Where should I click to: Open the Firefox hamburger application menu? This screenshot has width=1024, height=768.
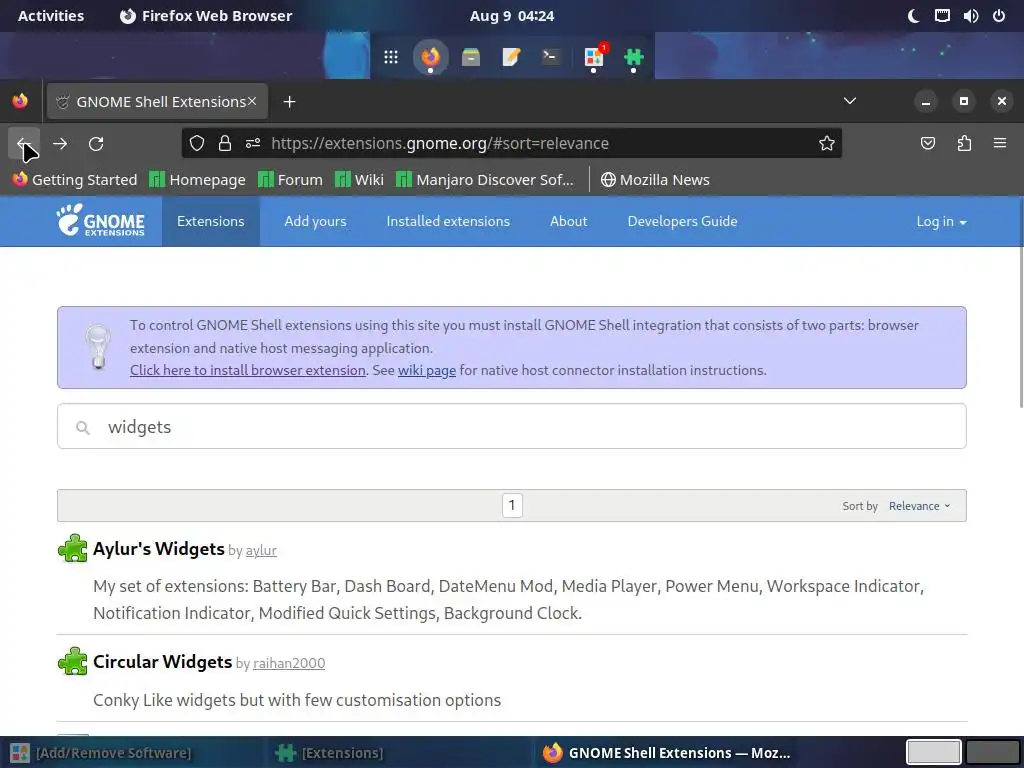click(1000, 143)
